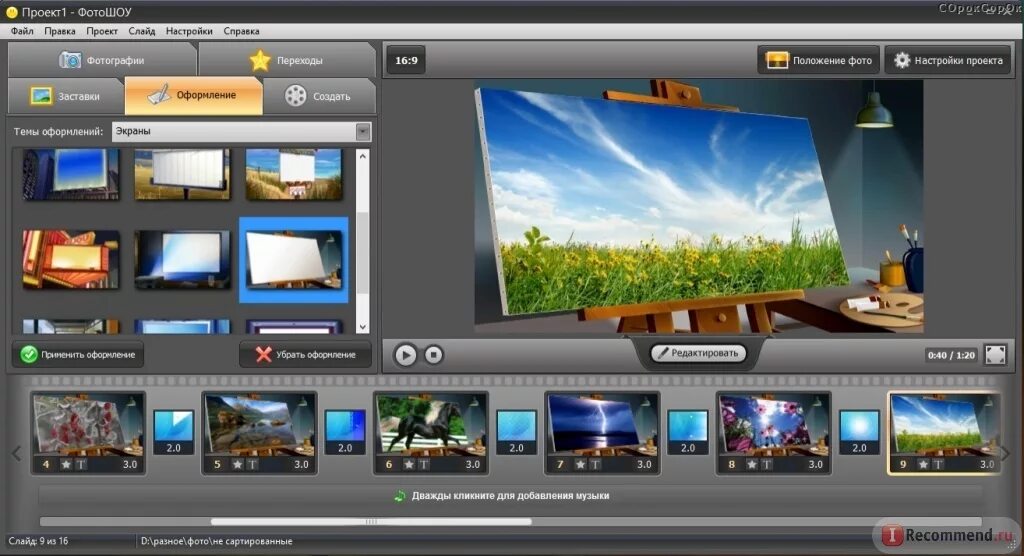
Task: Play the slideshow preview
Action: coord(406,355)
